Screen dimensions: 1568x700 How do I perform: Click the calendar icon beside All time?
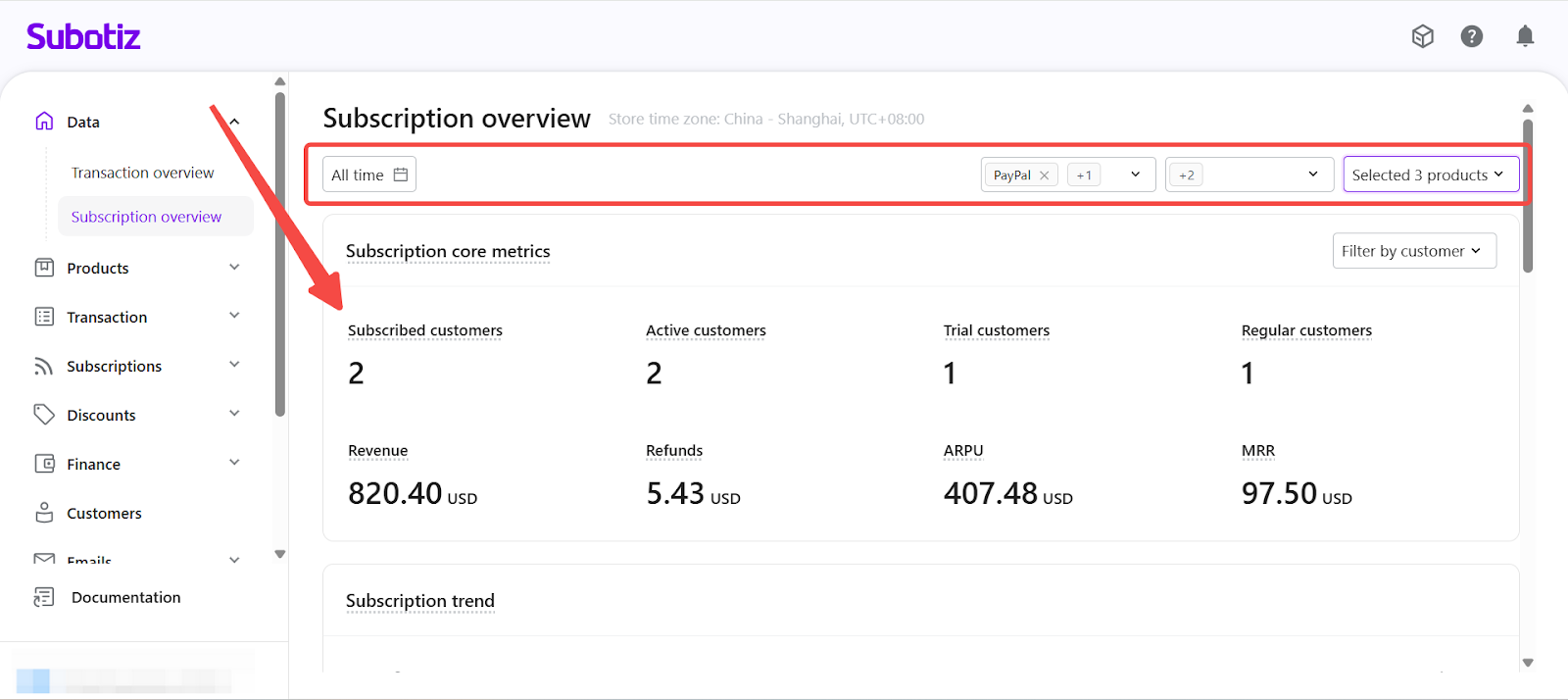(x=401, y=175)
